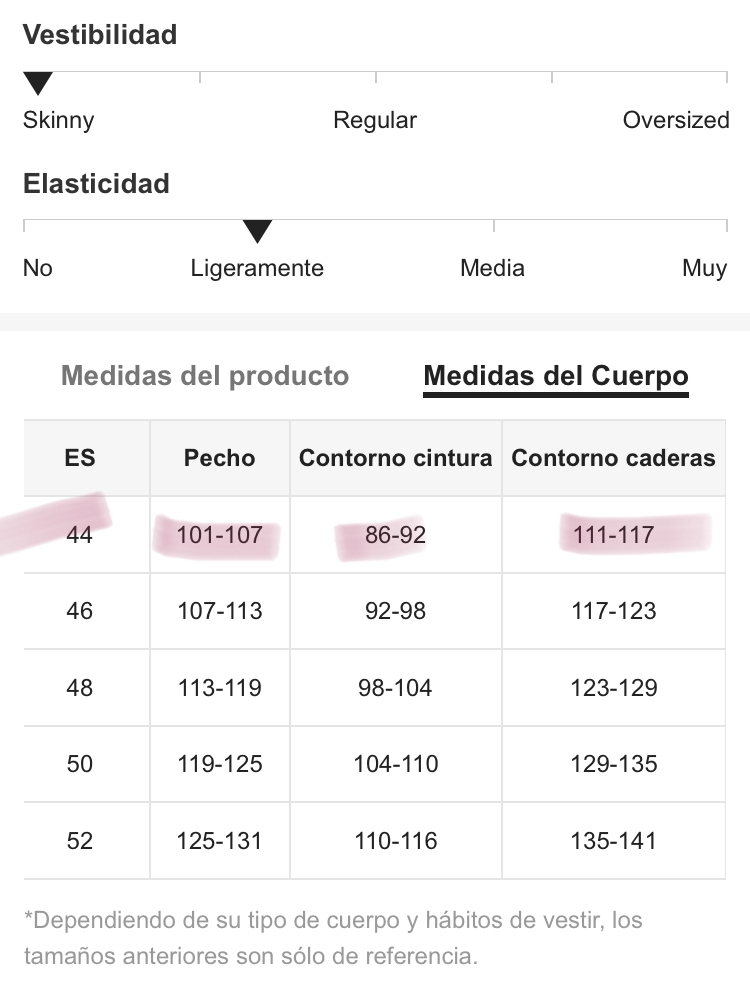The image size is (750, 996).
Task: Click the 135-141 hip measurement cell
Action: pyautogui.click(x=613, y=841)
